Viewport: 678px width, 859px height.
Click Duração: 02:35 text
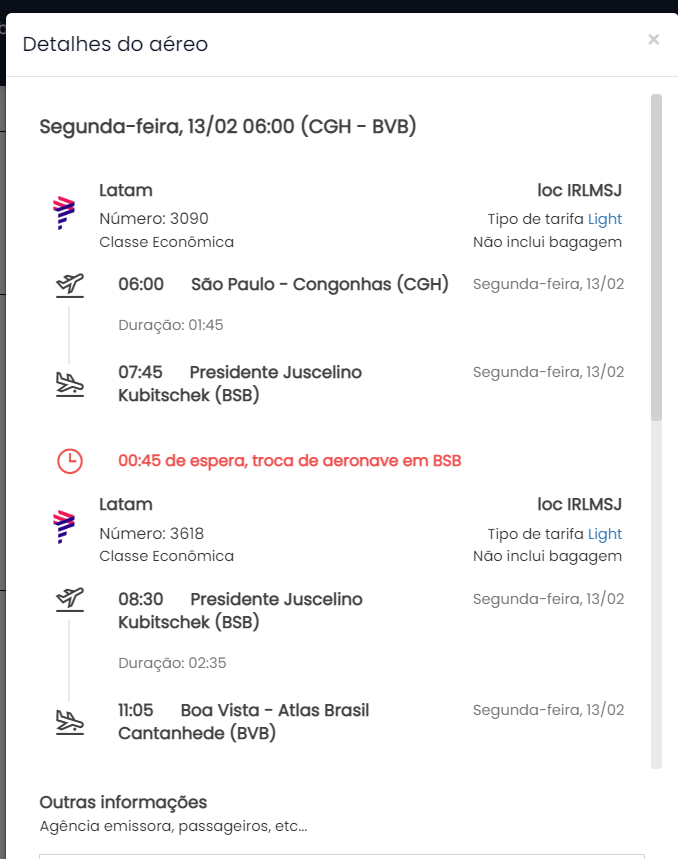172,663
